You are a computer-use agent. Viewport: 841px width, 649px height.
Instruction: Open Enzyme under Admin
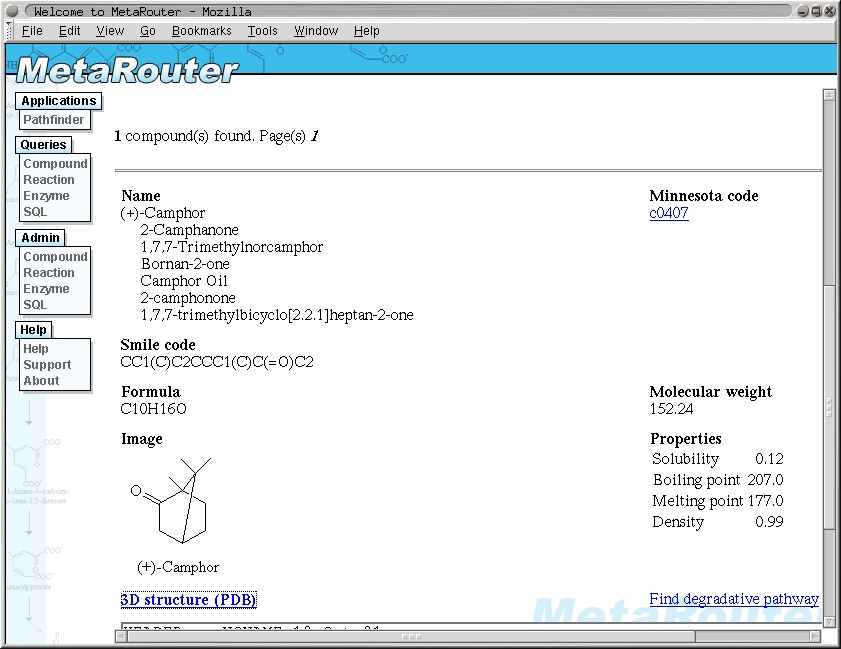coord(46,289)
